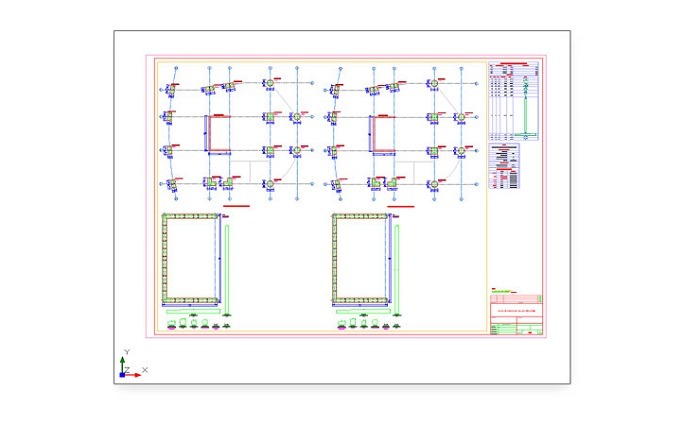Select the title block in drawing sheet corner
The height and width of the screenshot is (425, 700).
517,314
